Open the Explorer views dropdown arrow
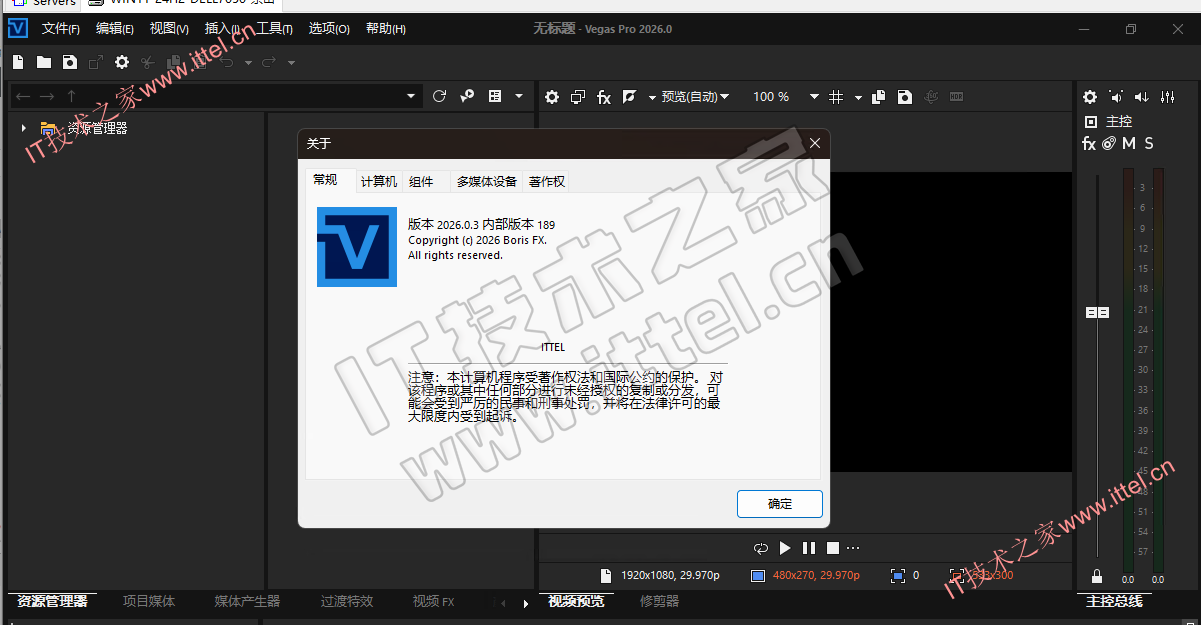The height and width of the screenshot is (625, 1201). [518, 96]
